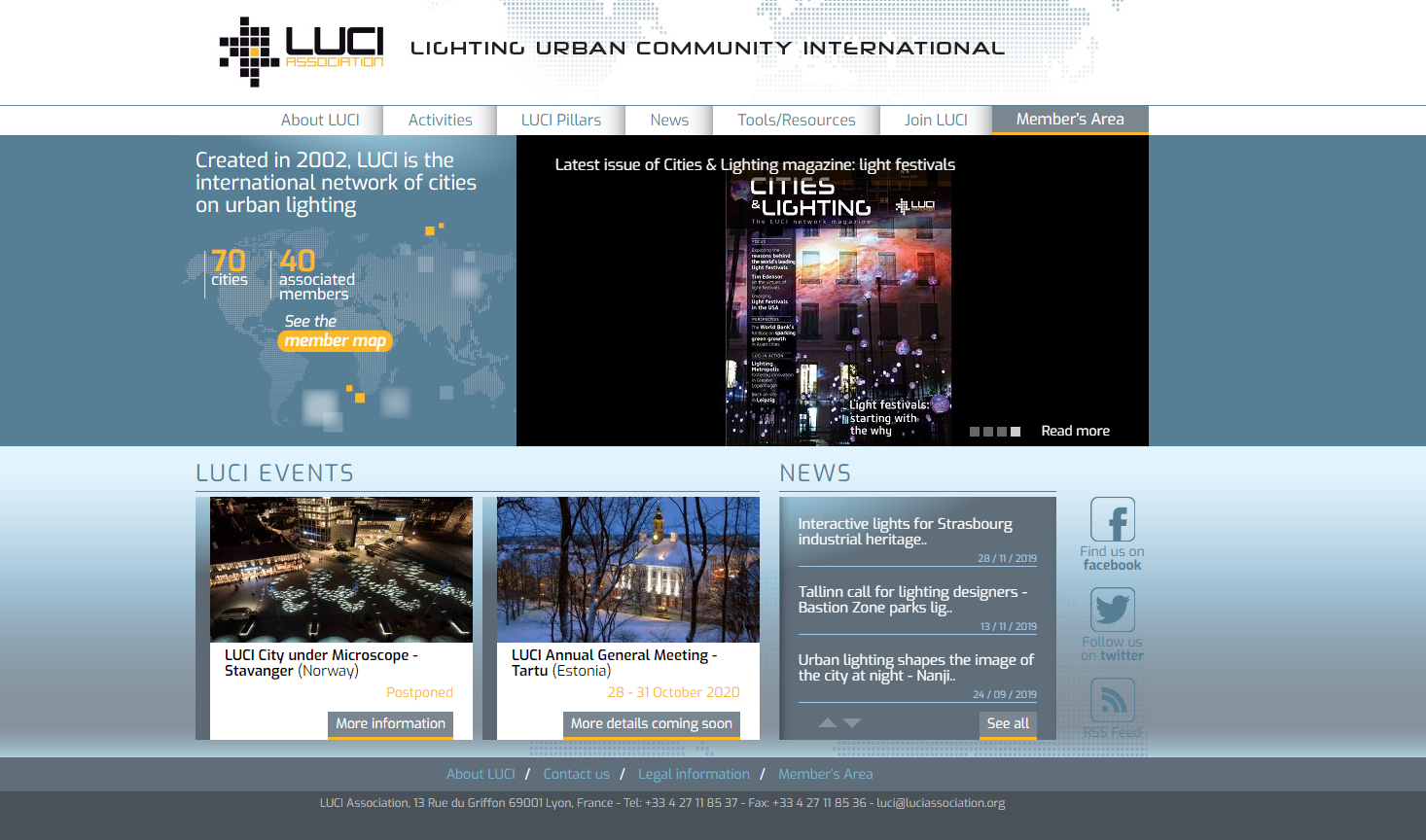Click Legal information footer link
This screenshot has width=1426, height=840.
click(x=694, y=775)
